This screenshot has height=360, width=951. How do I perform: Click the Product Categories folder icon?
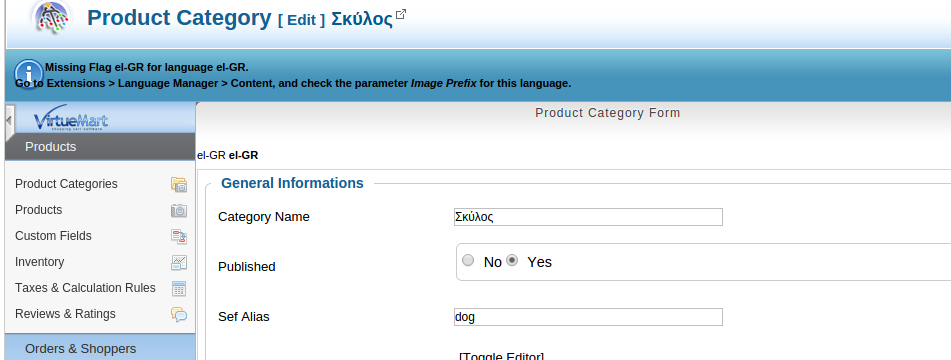point(179,184)
